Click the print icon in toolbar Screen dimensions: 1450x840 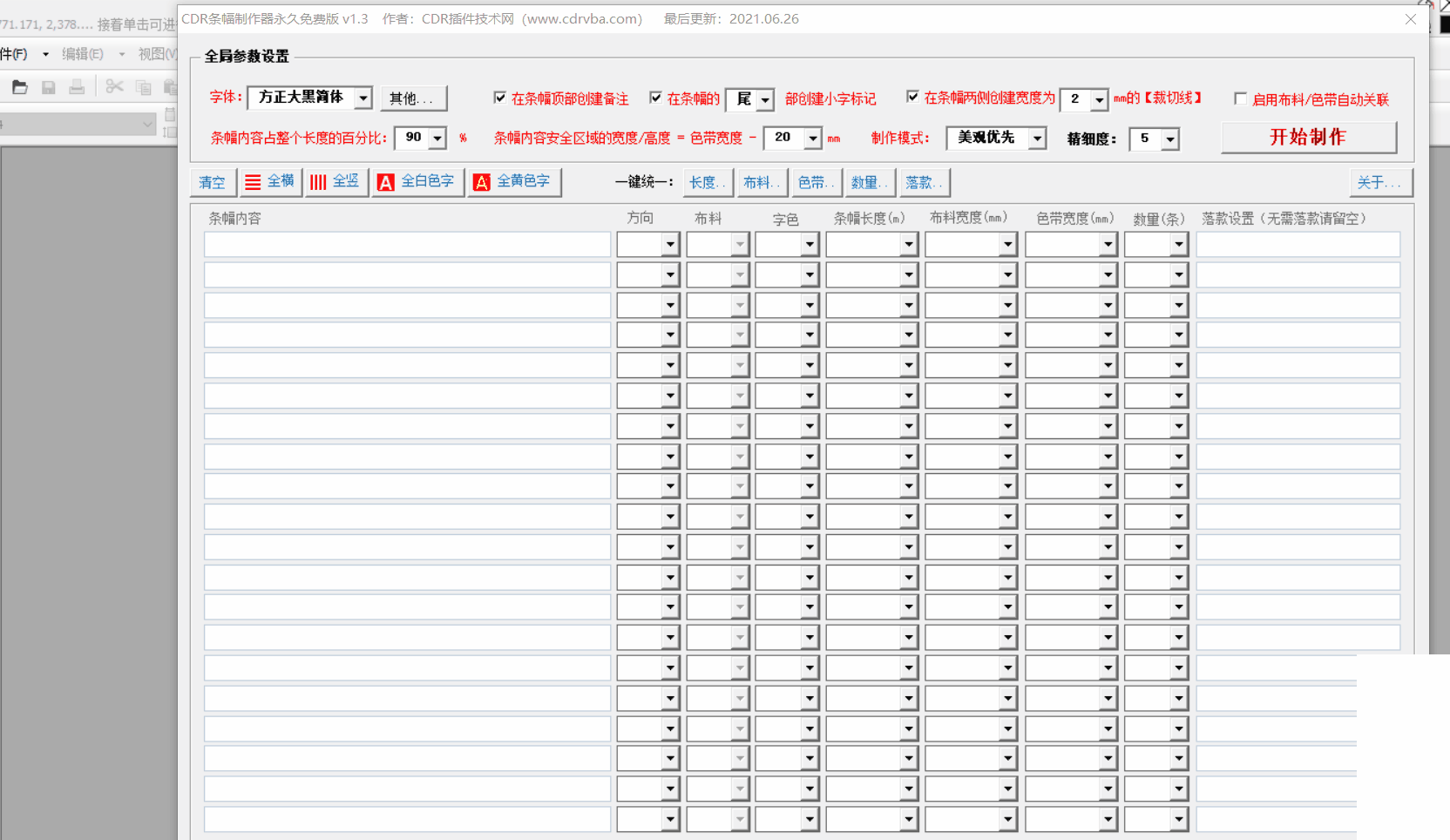point(77,87)
